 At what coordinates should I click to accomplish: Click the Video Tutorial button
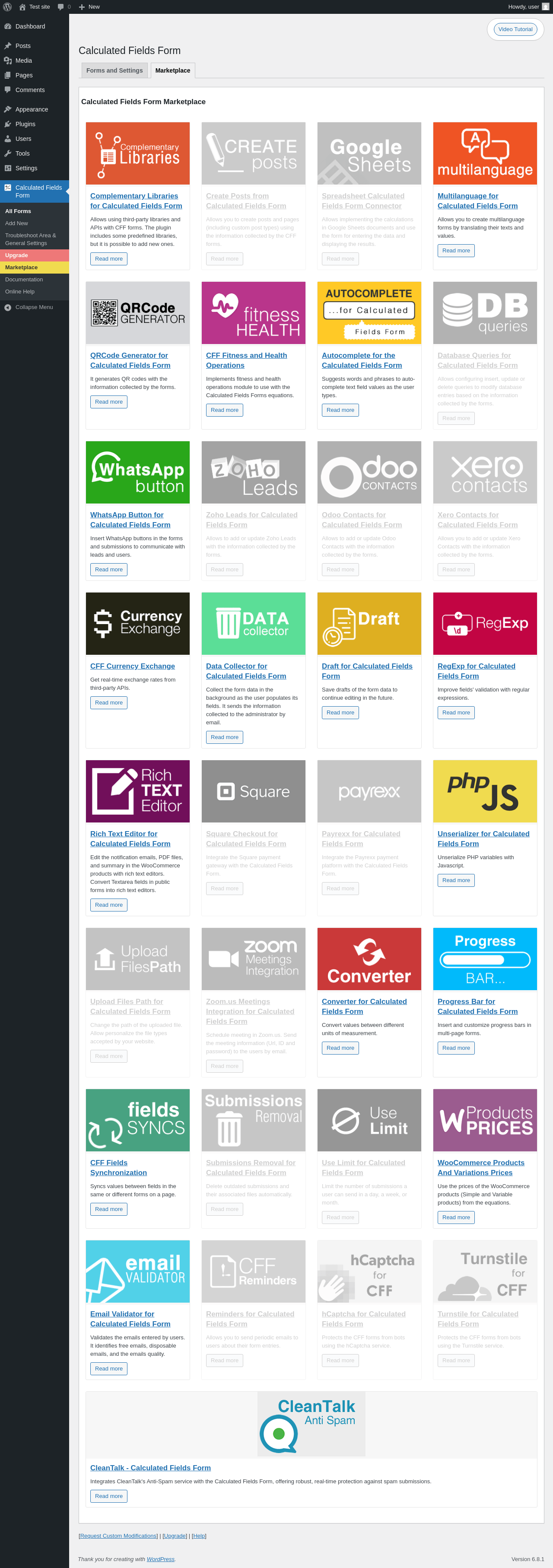point(515,29)
